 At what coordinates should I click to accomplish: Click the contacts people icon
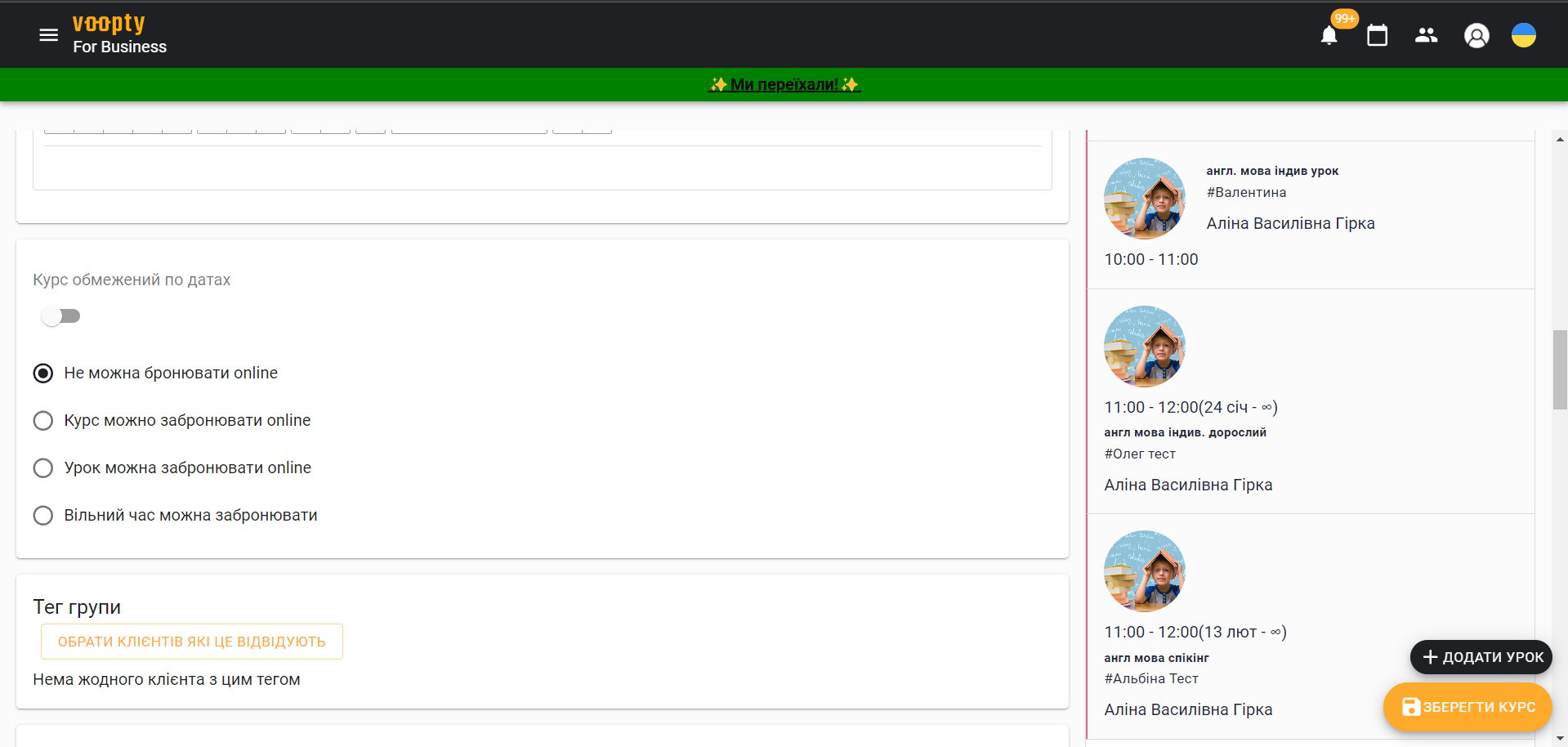(x=1427, y=35)
